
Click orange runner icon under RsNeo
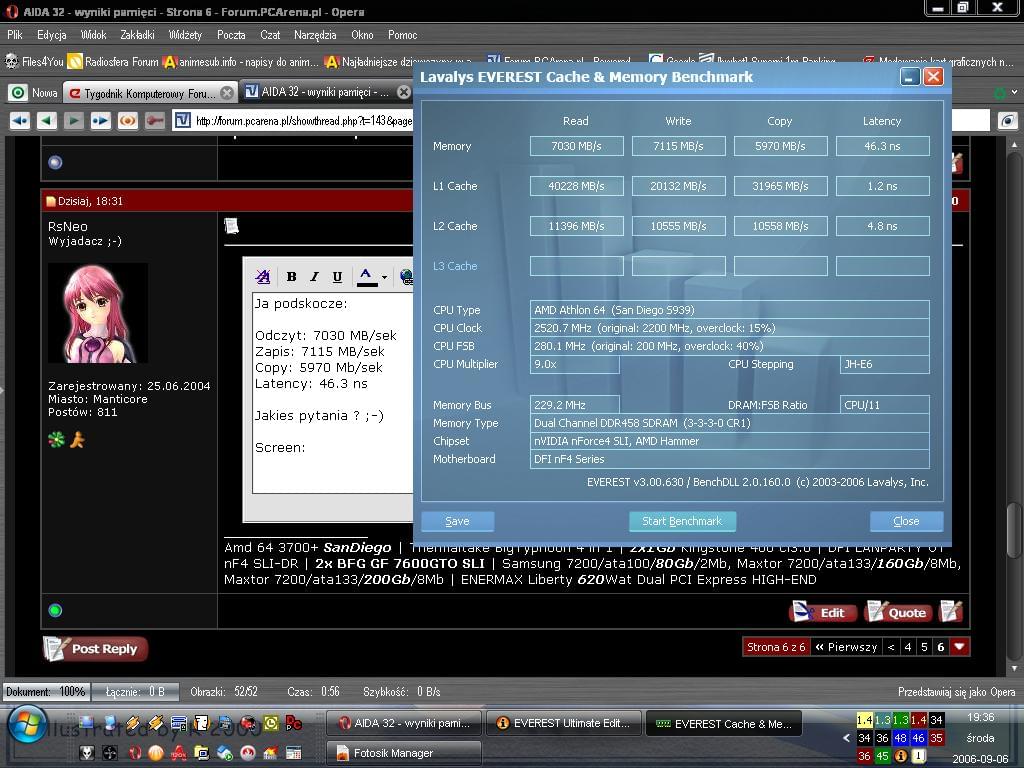[x=77, y=440]
